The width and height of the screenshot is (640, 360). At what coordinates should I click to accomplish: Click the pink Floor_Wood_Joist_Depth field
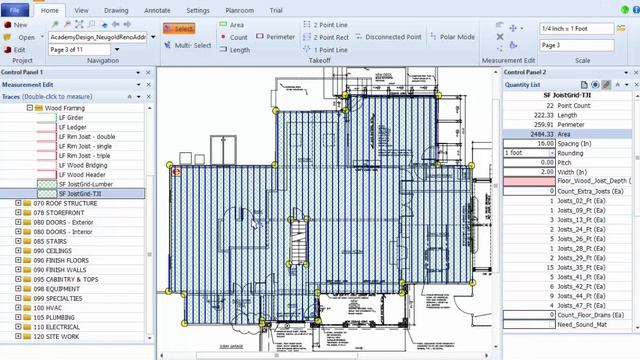(x=529, y=181)
